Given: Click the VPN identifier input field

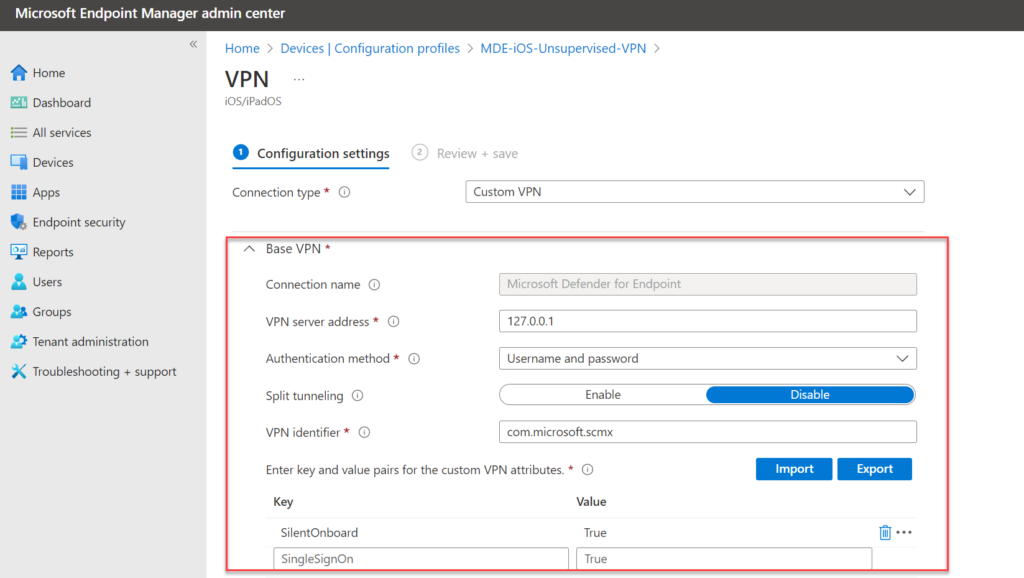Looking at the screenshot, I should pyautogui.click(x=708, y=432).
